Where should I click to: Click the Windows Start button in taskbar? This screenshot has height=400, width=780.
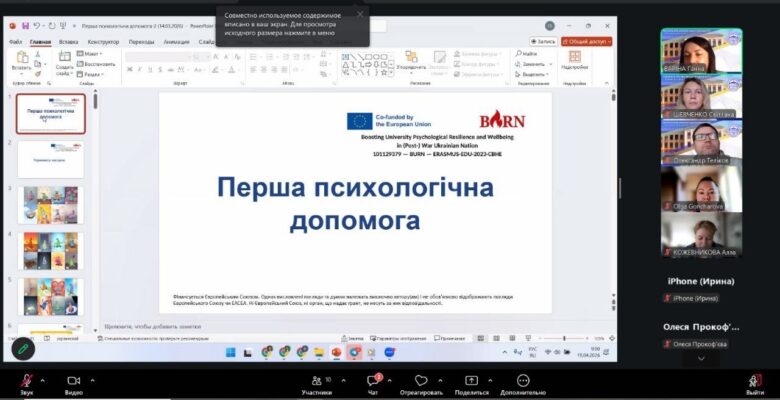click(229, 352)
